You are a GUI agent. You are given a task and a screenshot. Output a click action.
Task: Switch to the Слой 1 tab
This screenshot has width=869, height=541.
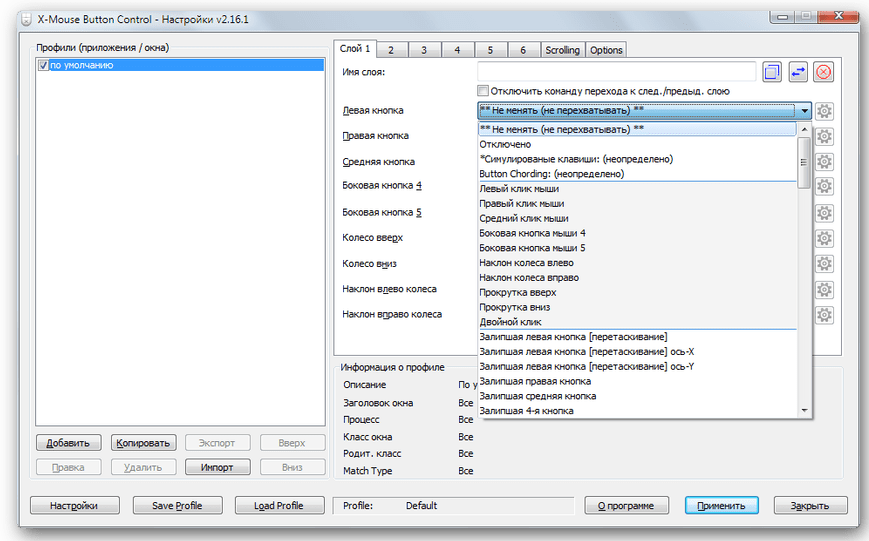click(x=355, y=49)
